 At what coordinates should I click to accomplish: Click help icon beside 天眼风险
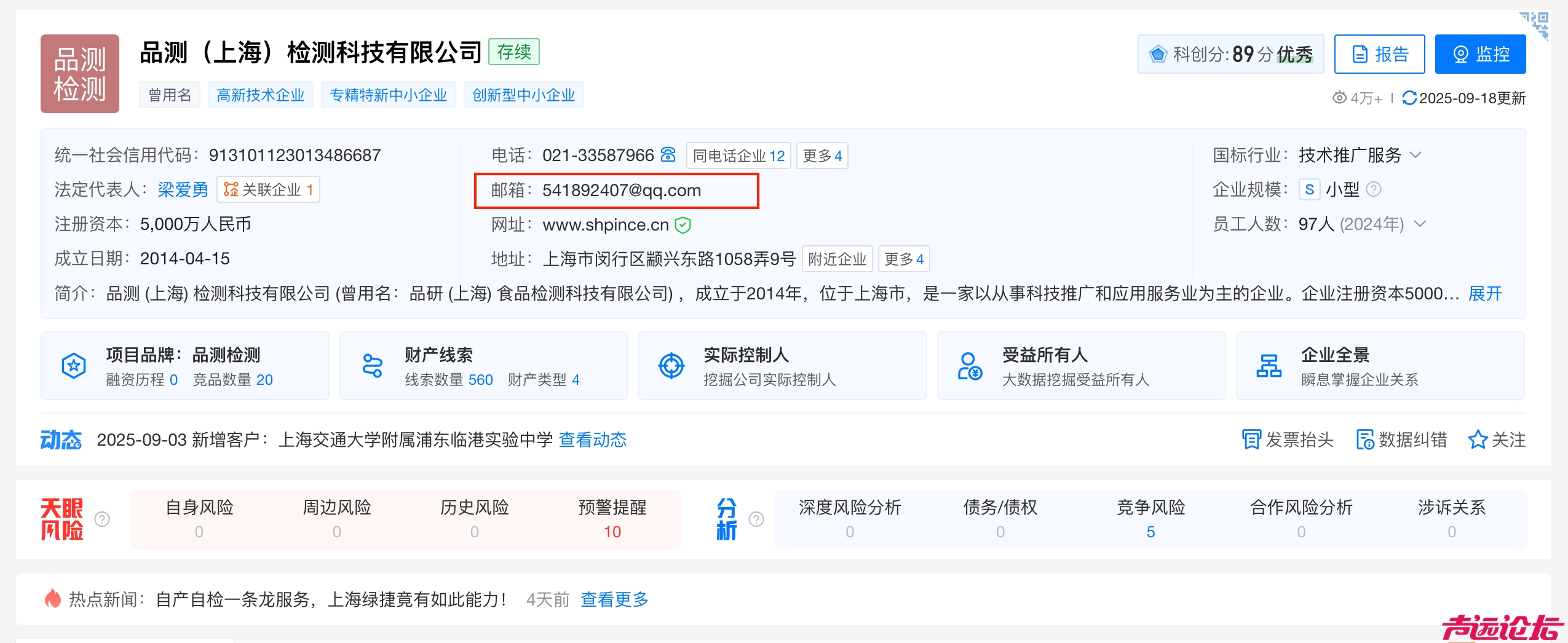[102, 519]
